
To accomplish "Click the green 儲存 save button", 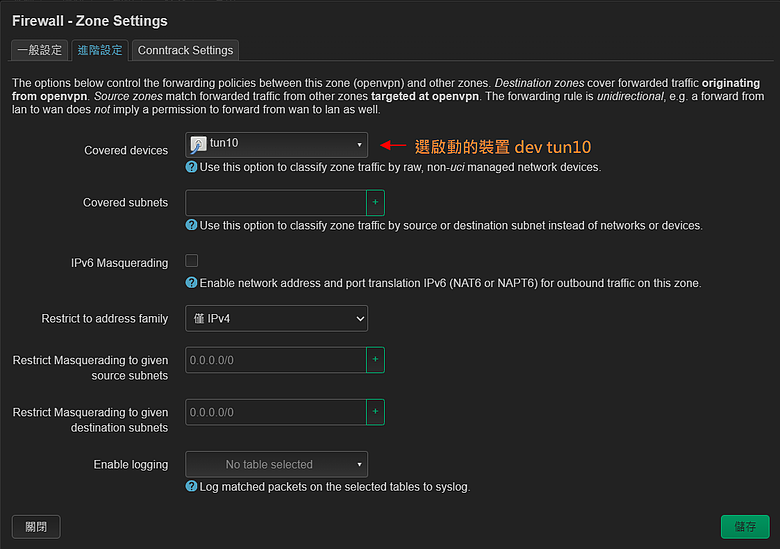I will tap(745, 527).
